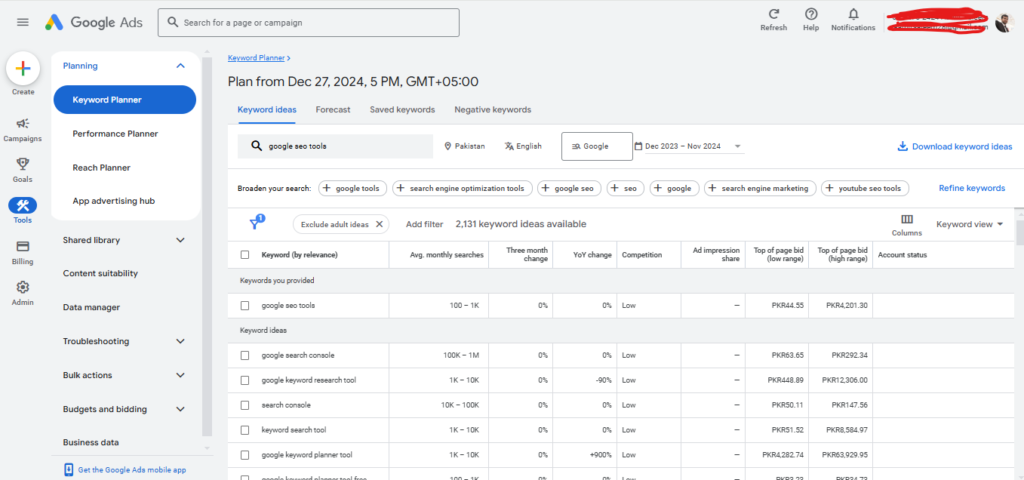Open Get the Google Ads mobile app
1024x480 pixels.
point(127,470)
